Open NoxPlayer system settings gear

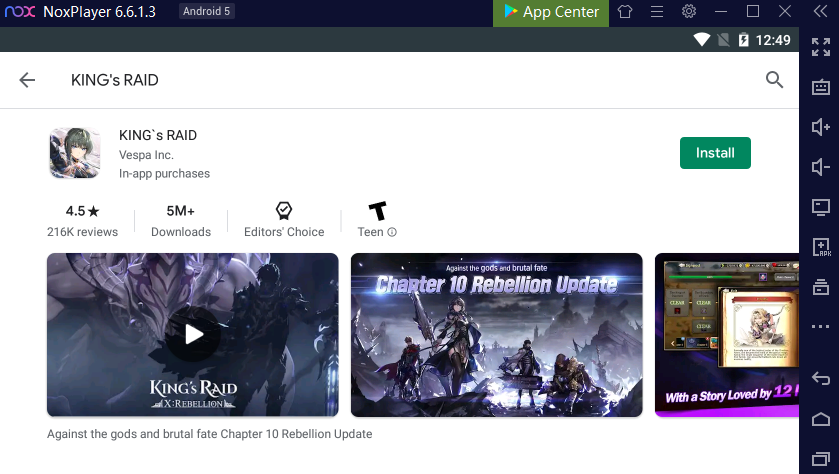689,11
